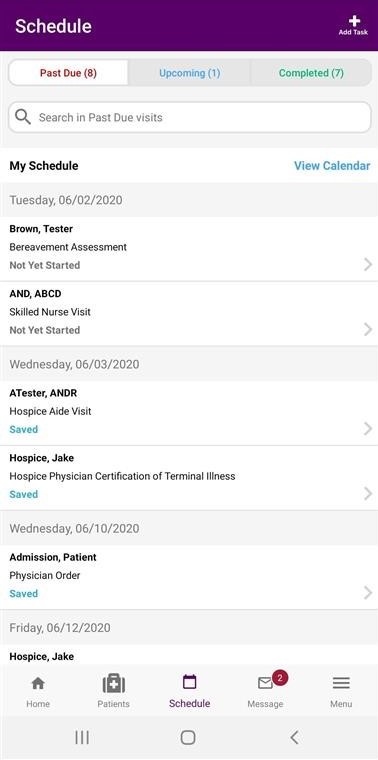Tap the Add Task plus icon

coord(354,21)
